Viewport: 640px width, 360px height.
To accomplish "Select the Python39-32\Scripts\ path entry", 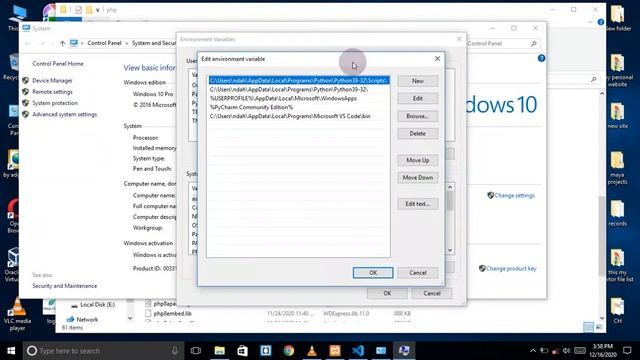I will 299,80.
